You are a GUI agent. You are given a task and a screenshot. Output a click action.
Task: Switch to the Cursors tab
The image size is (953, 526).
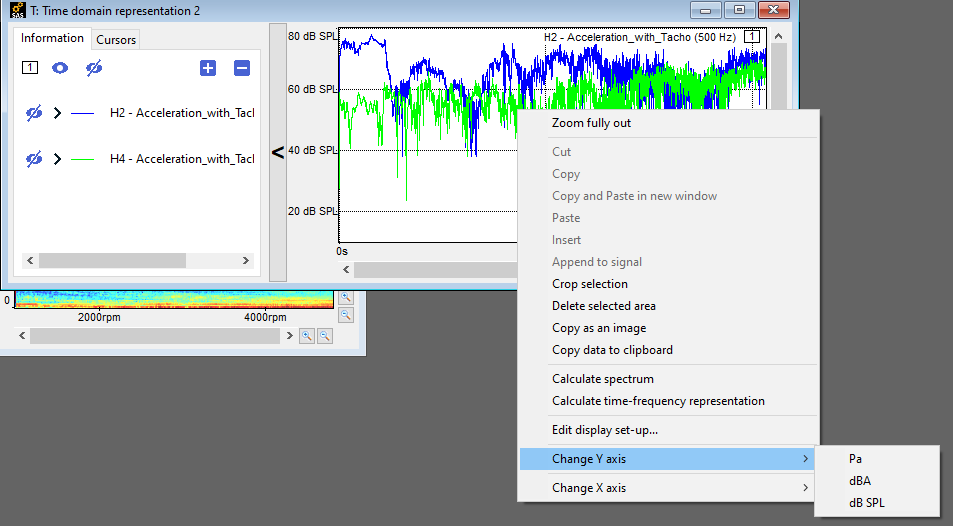tap(116, 40)
